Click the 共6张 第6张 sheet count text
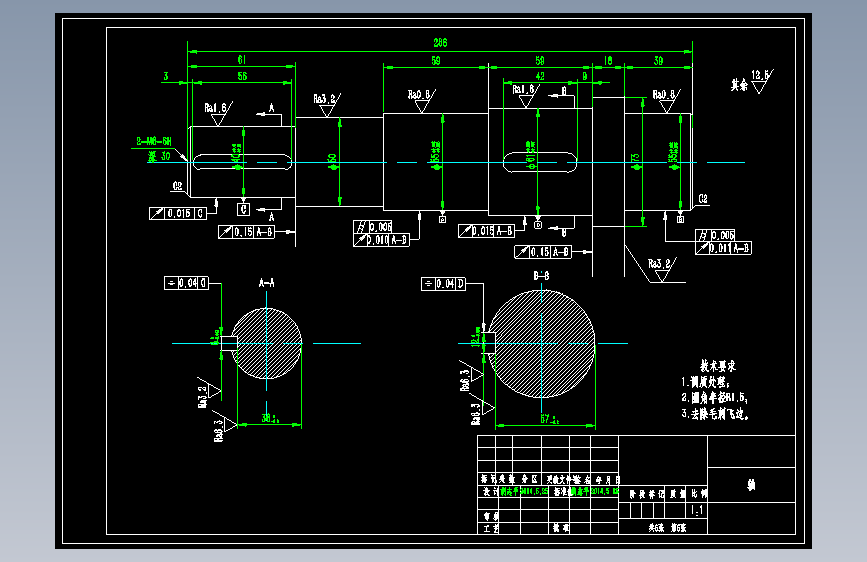This screenshot has height=562, width=867. [668, 528]
